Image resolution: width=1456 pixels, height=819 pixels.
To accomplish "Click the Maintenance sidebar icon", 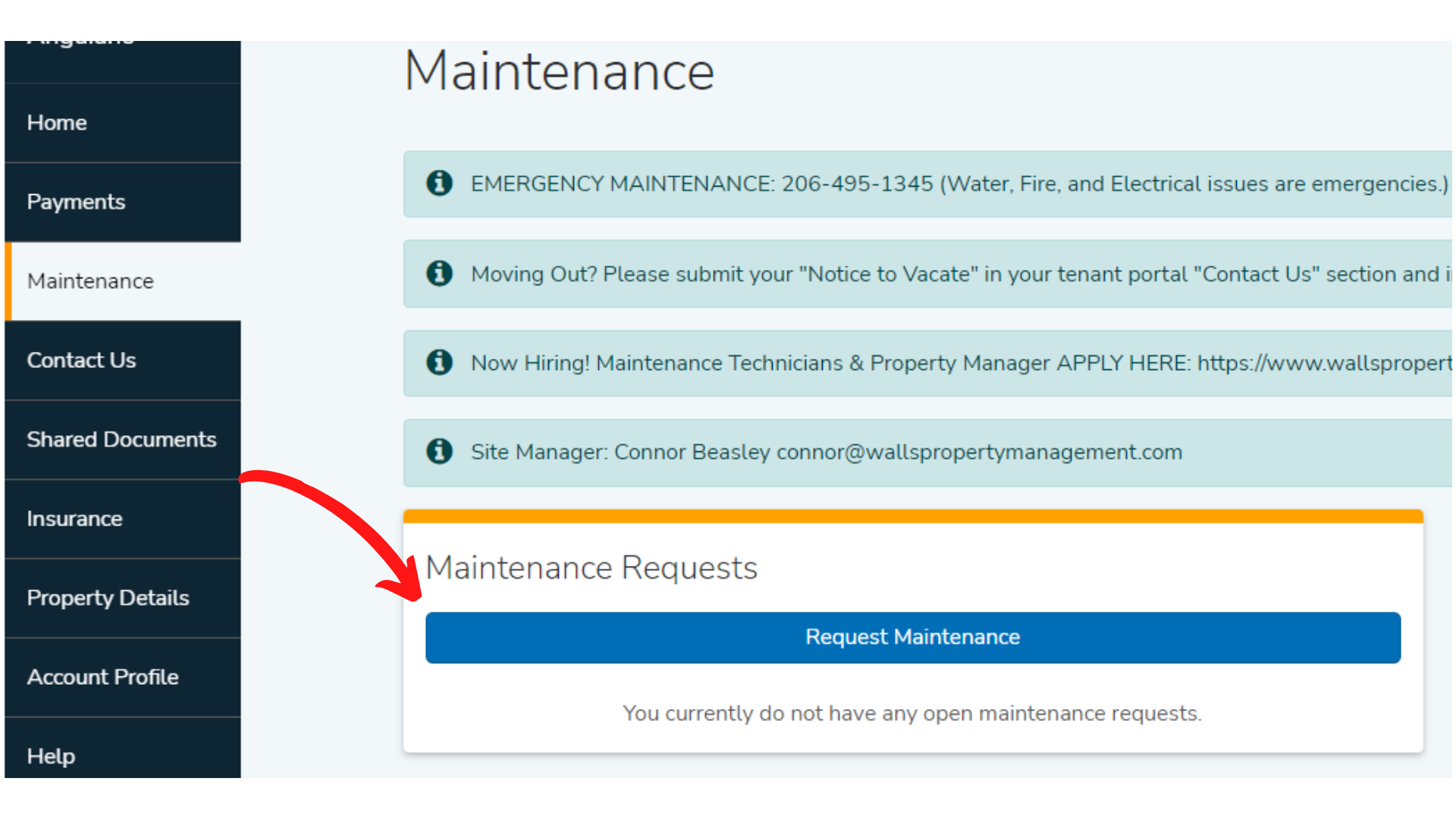I will tap(121, 280).
